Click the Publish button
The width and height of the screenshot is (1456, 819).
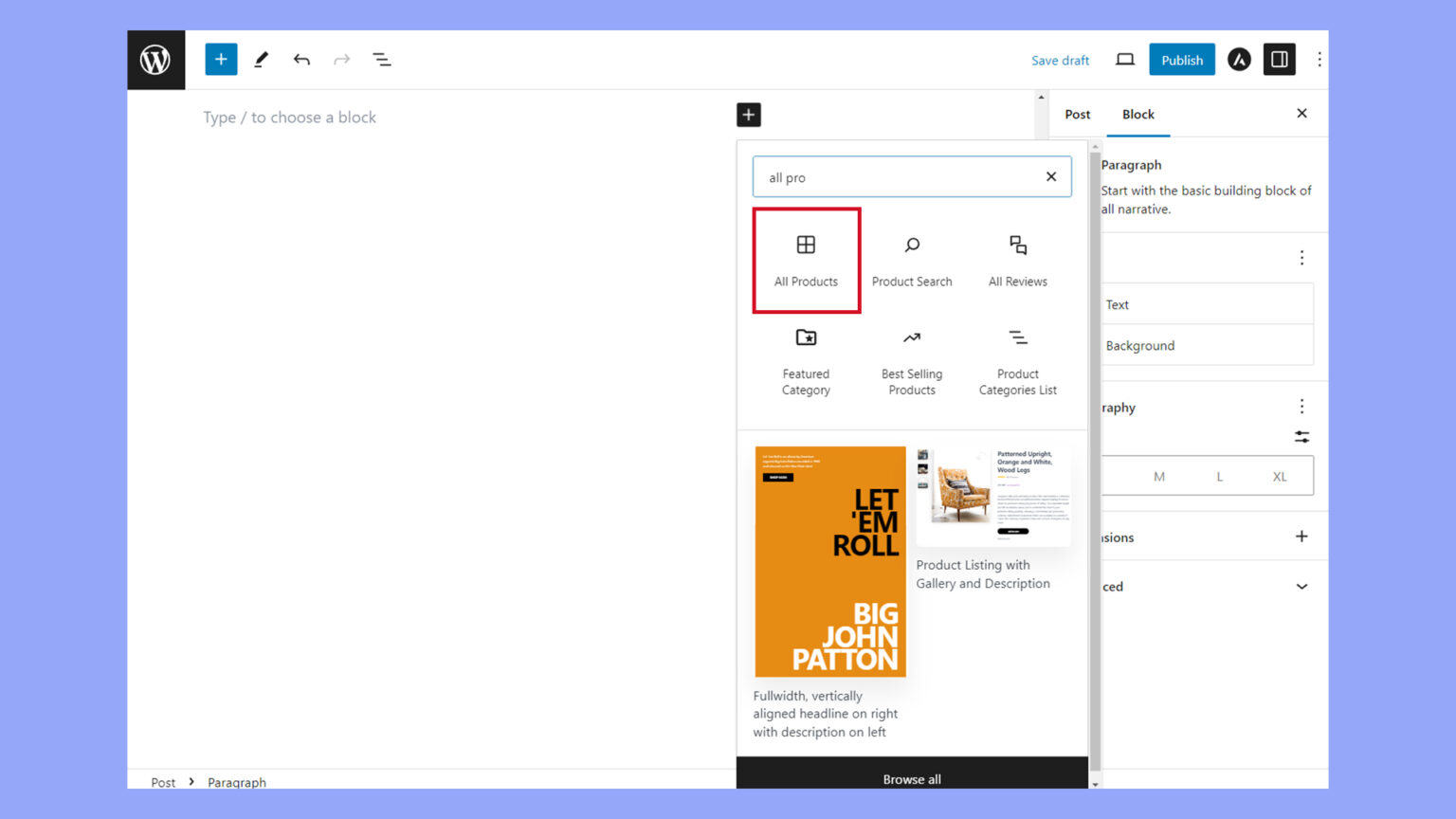1181,59
